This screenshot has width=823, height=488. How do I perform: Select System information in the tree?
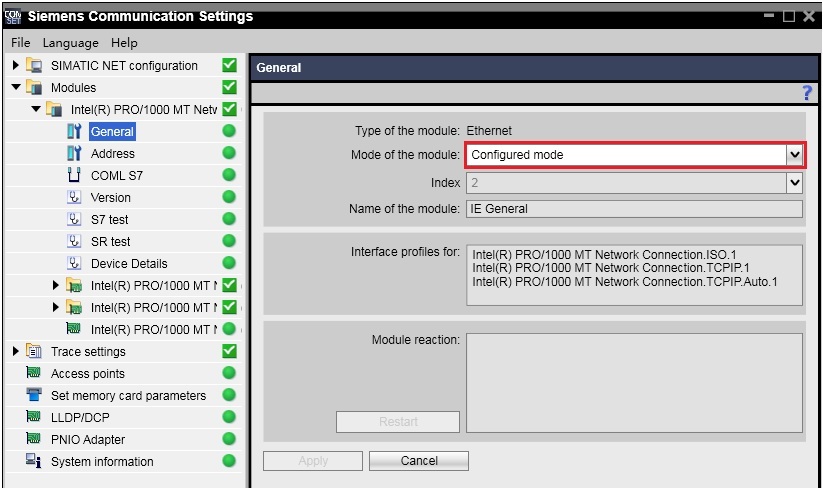point(102,462)
